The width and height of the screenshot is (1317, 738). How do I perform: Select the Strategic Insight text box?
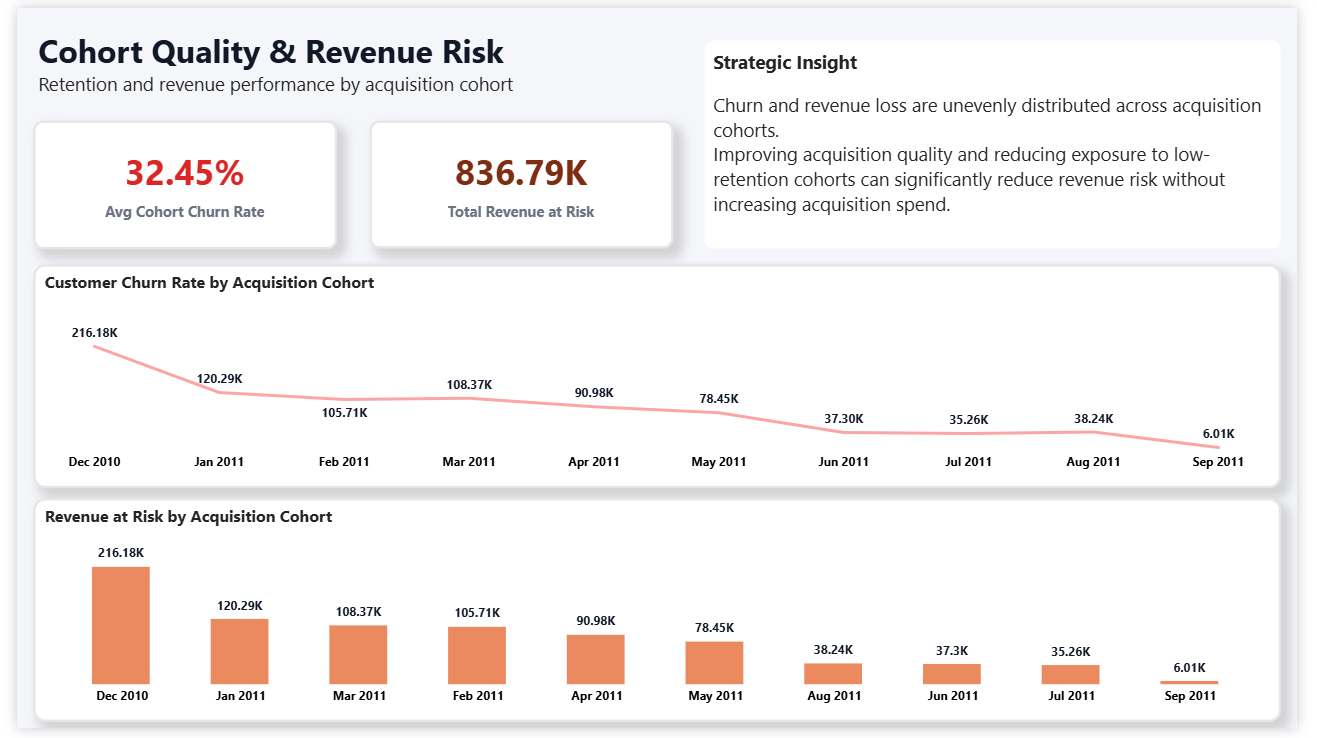click(992, 143)
